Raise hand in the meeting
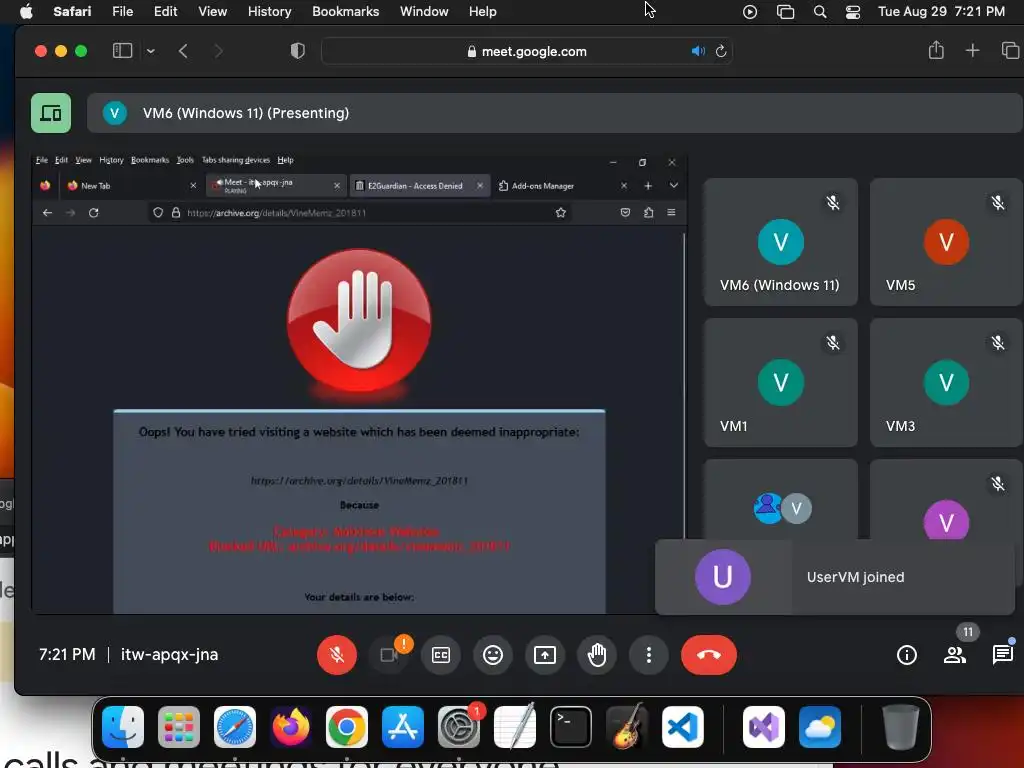The height and width of the screenshot is (768, 1024). pyautogui.click(x=597, y=654)
